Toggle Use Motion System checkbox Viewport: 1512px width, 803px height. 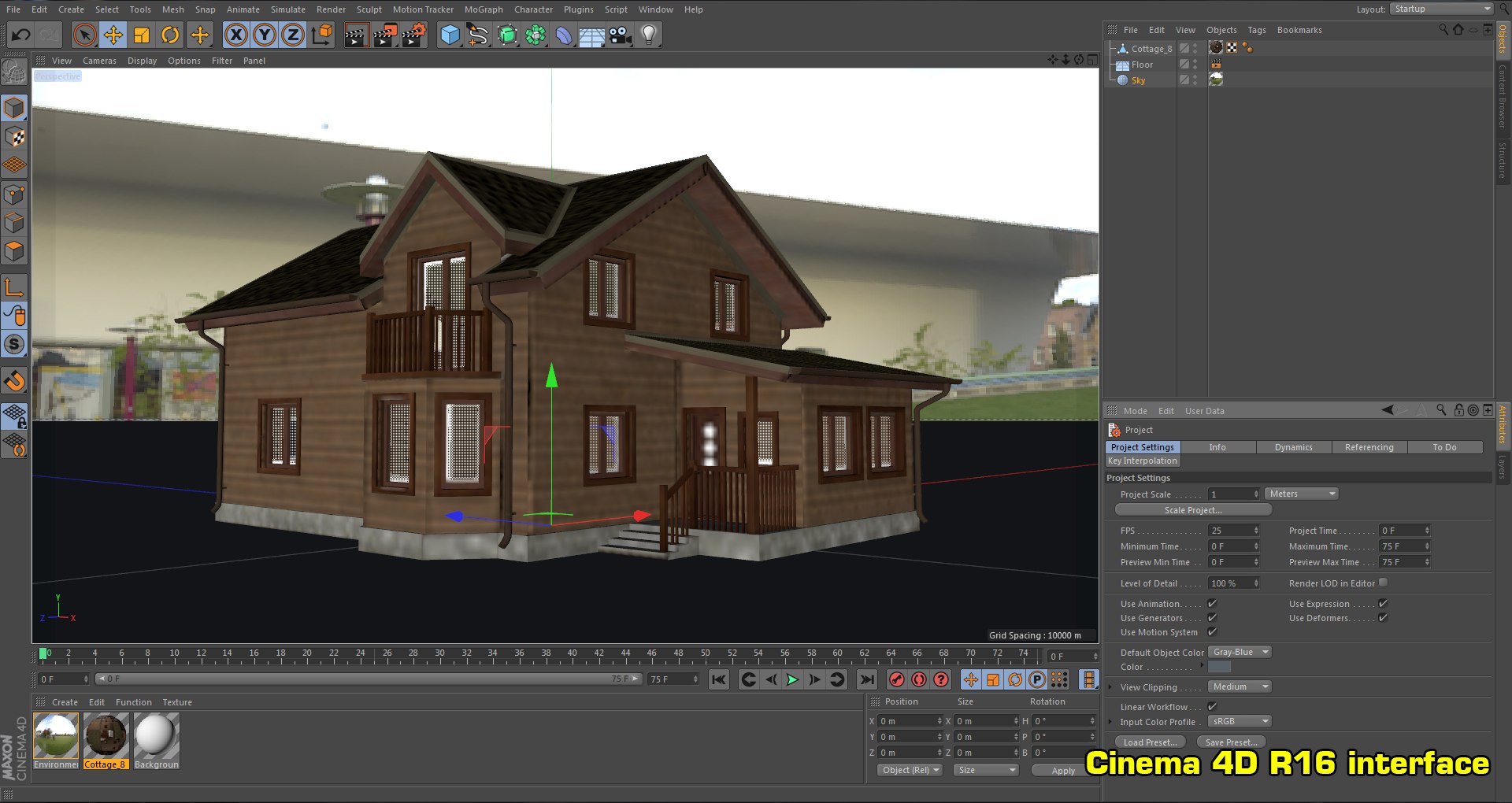pos(1213,631)
